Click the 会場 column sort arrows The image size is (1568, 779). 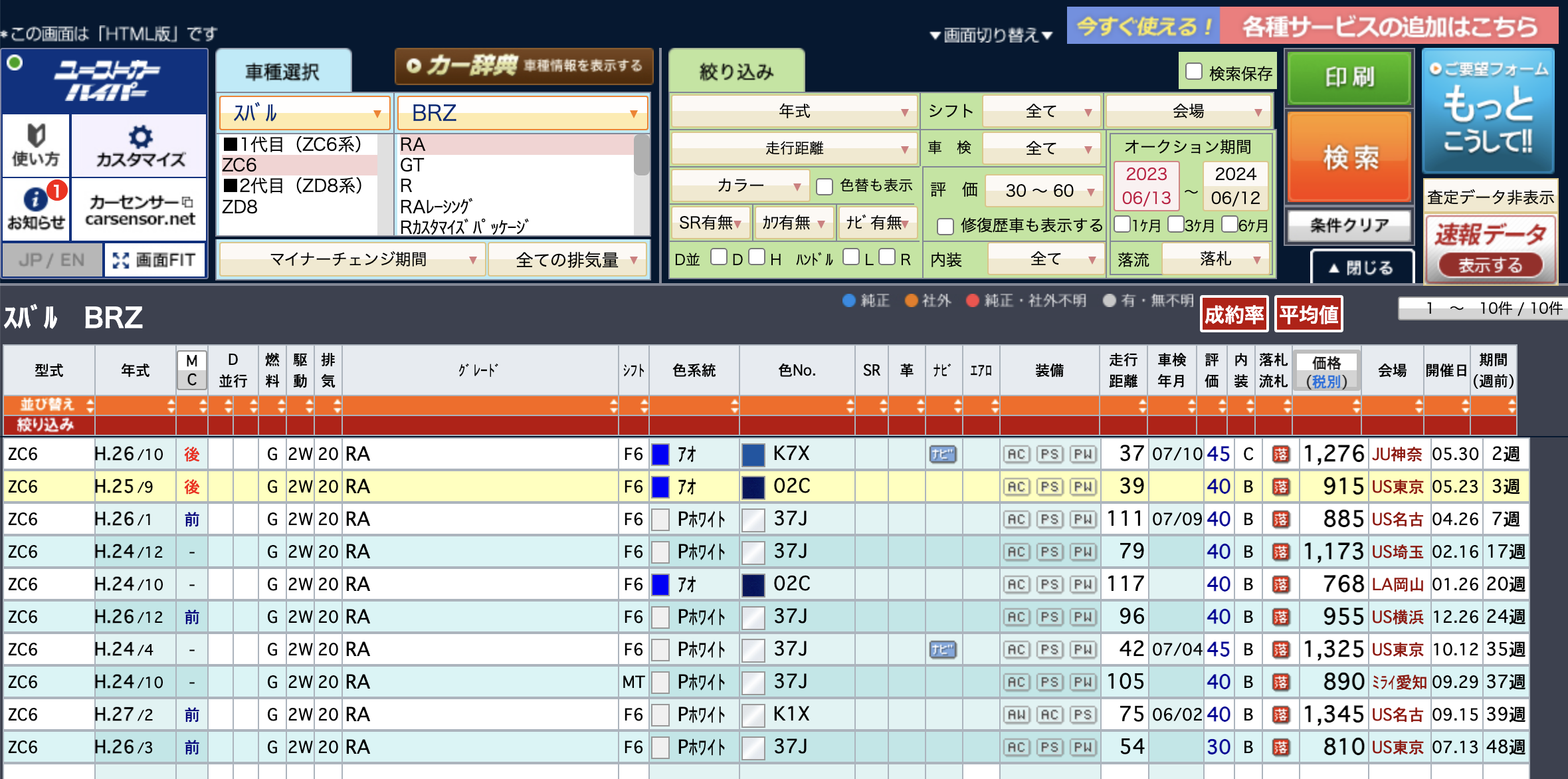click(1419, 405)
